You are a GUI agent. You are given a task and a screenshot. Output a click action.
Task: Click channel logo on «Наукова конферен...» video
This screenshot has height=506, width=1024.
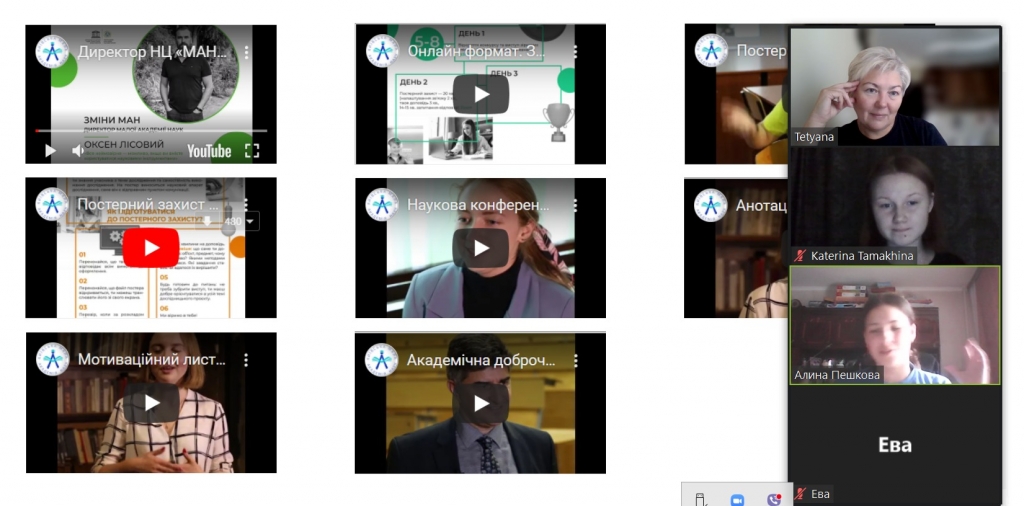(x=382, y=205)
